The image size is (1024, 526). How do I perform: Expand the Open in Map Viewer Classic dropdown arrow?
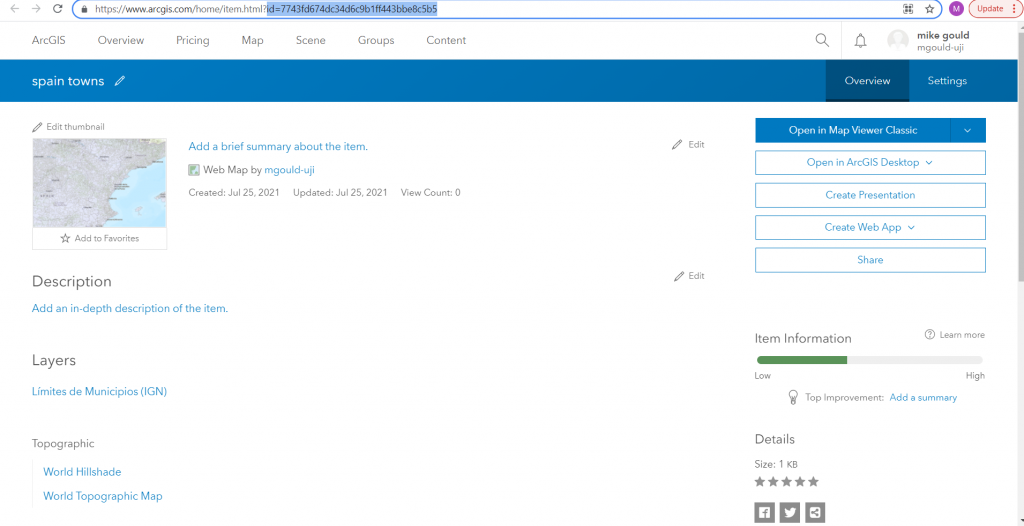tap(968, 130)
